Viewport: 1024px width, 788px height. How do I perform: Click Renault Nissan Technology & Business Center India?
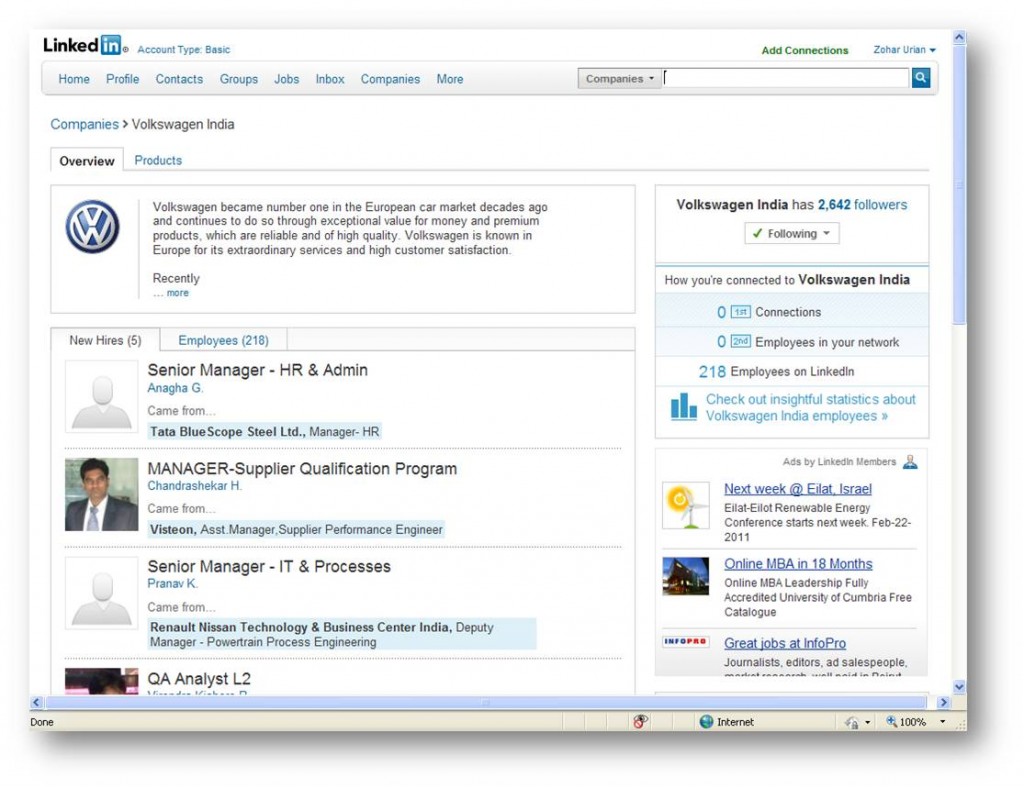tap(300, 627)
